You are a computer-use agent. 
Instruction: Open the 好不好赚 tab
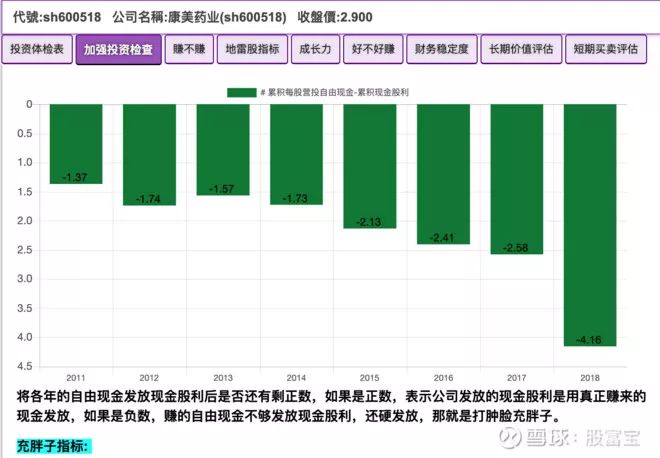pyautogui.click(x=373, y=49)
